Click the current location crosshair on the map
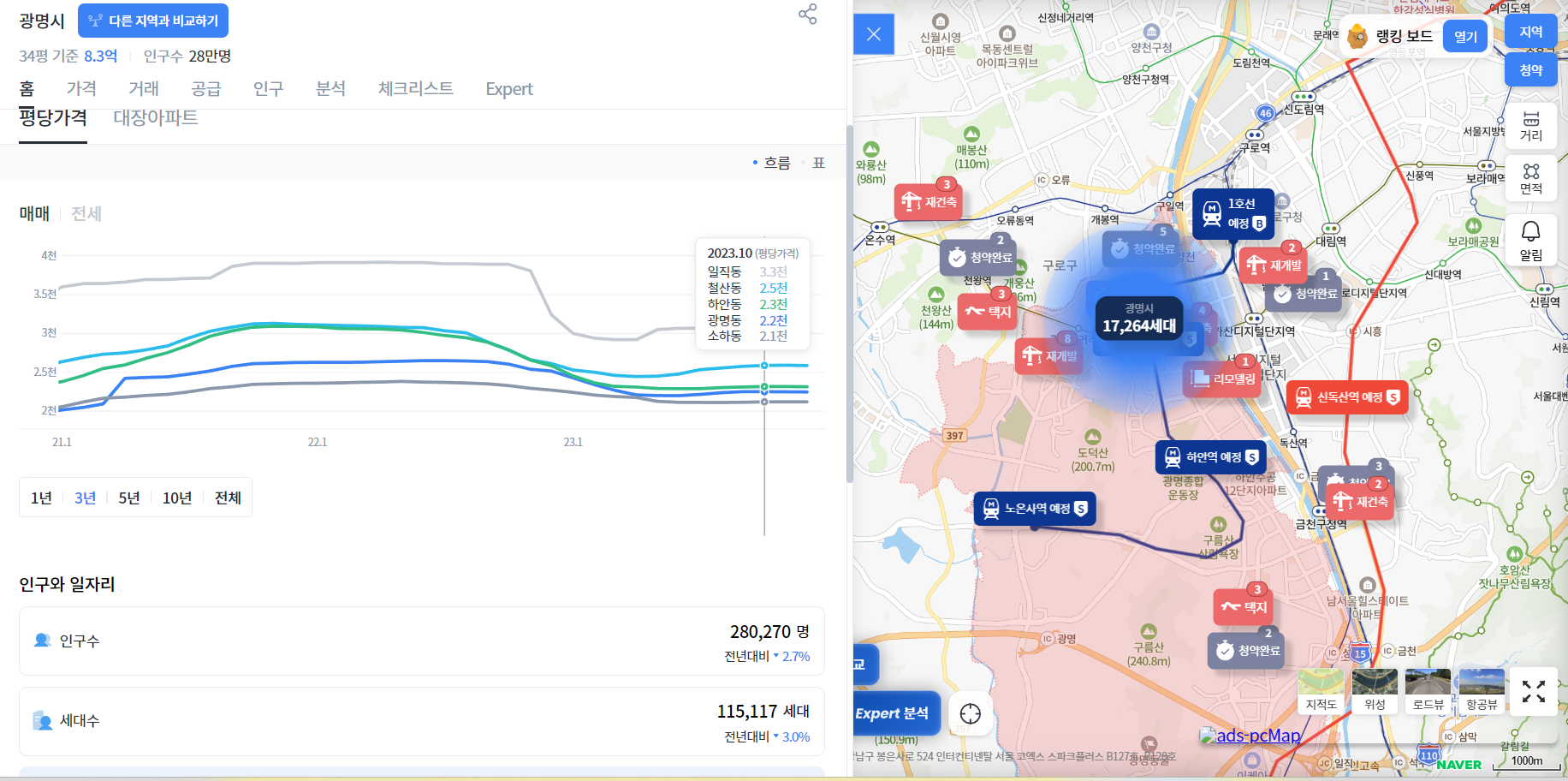The image size is (1568, 781). tap(971, 713)
